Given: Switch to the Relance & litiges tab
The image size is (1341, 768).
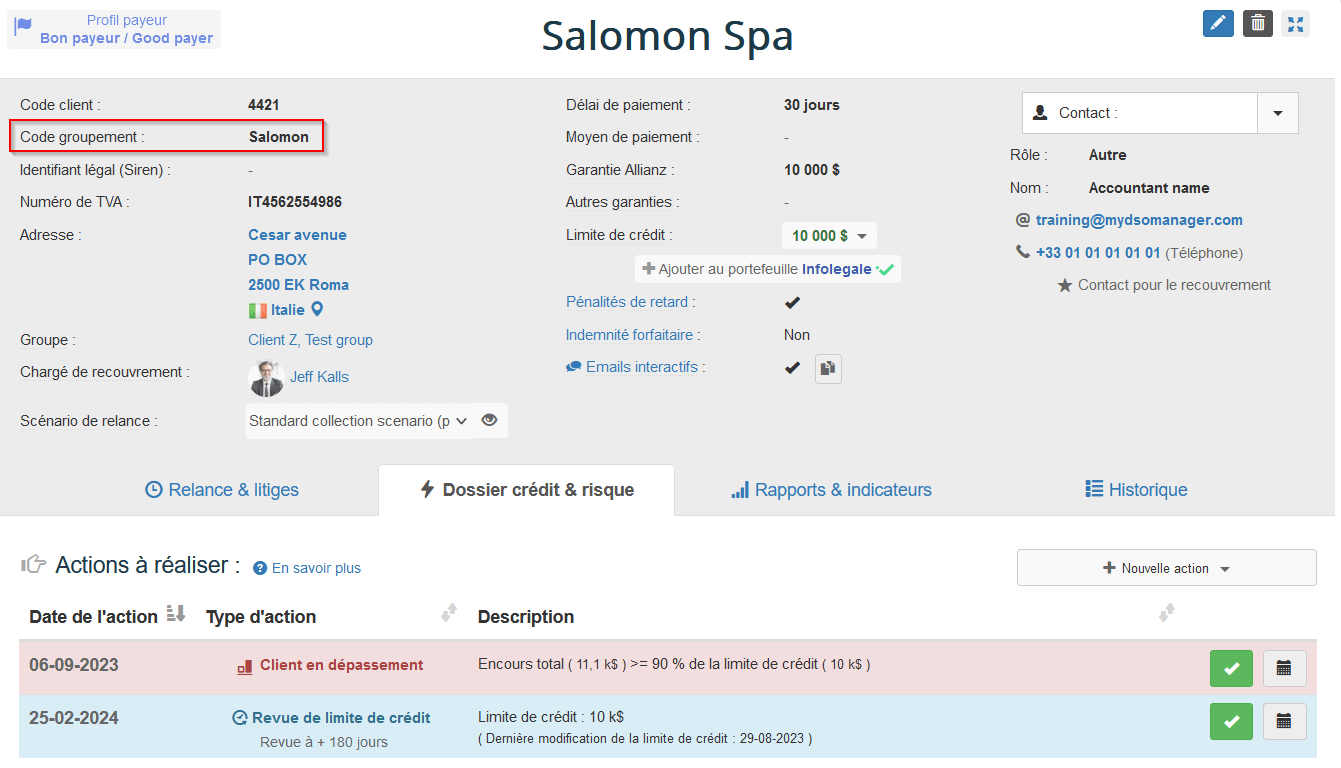Looking at the screenshot, I should pyautogui.click(x=222, y=490).
